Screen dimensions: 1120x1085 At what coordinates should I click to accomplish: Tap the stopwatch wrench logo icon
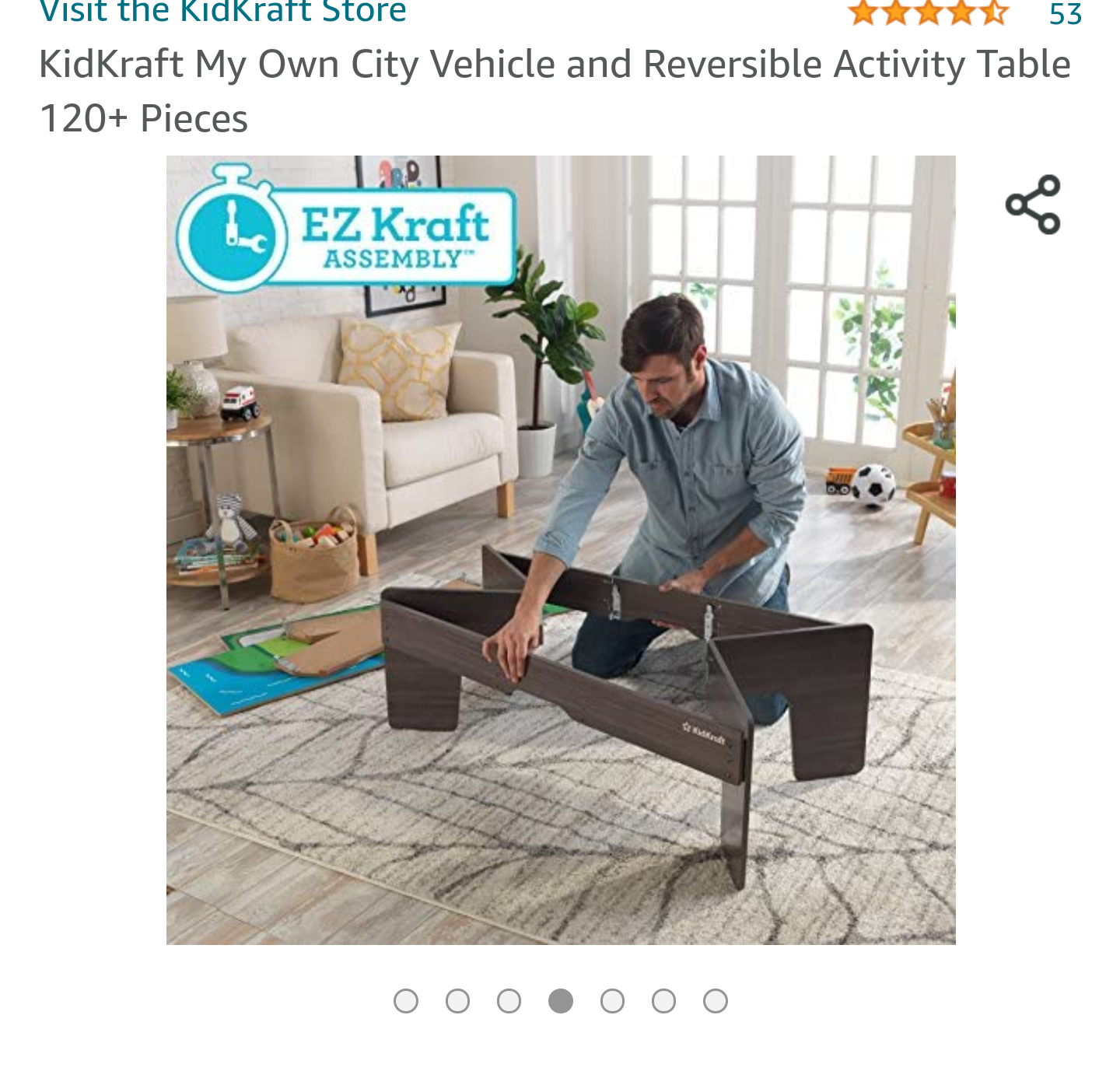[231, 231]
